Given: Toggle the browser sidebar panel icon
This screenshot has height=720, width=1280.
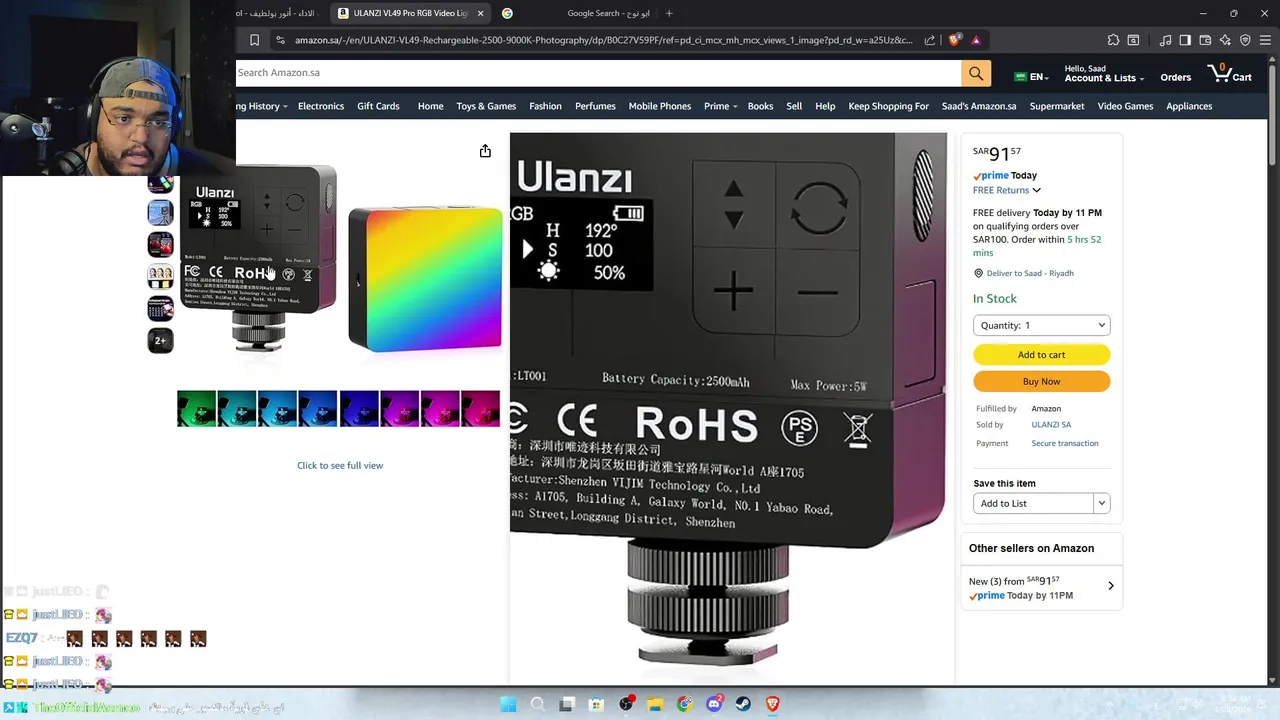Looking at the screenshot, I should [1185, 40].
